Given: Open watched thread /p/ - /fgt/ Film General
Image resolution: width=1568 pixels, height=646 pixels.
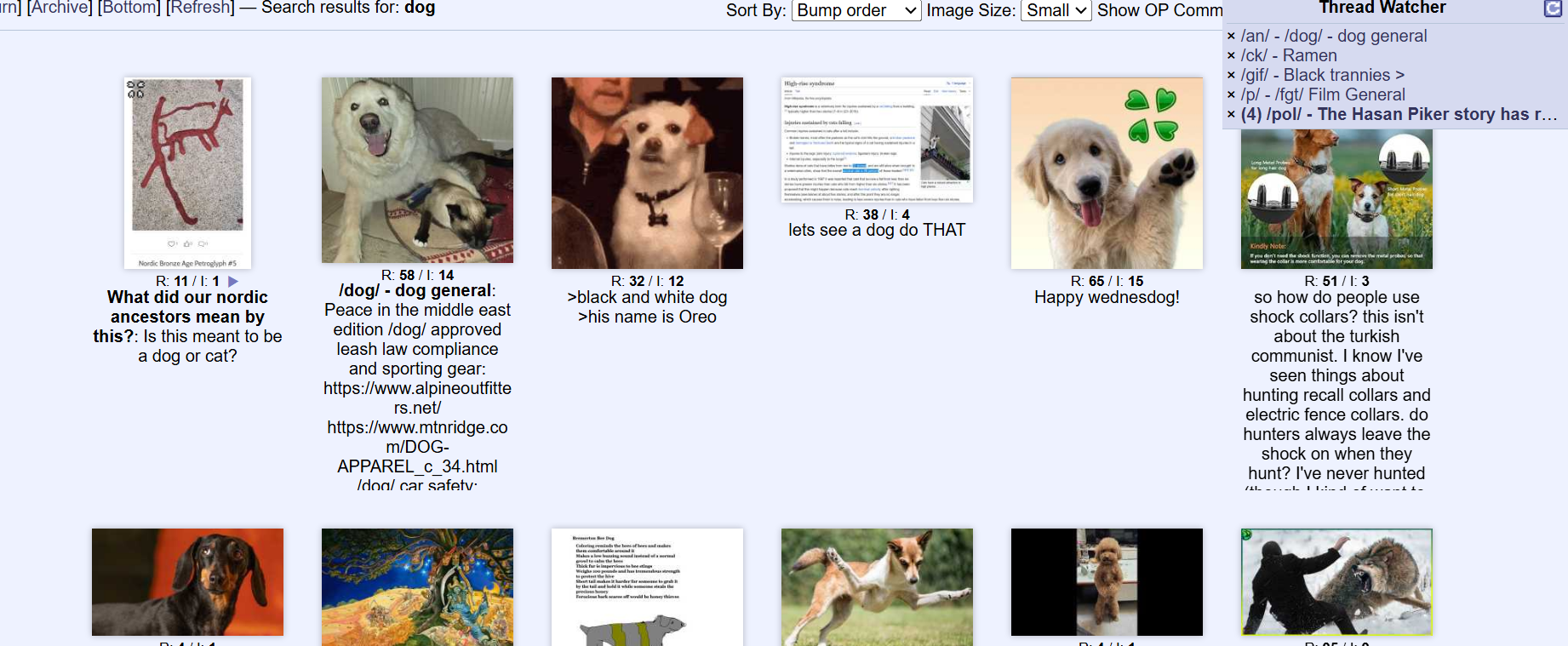Looking at the screenshot, I should pyautogui.click(x=1323, y=94).
